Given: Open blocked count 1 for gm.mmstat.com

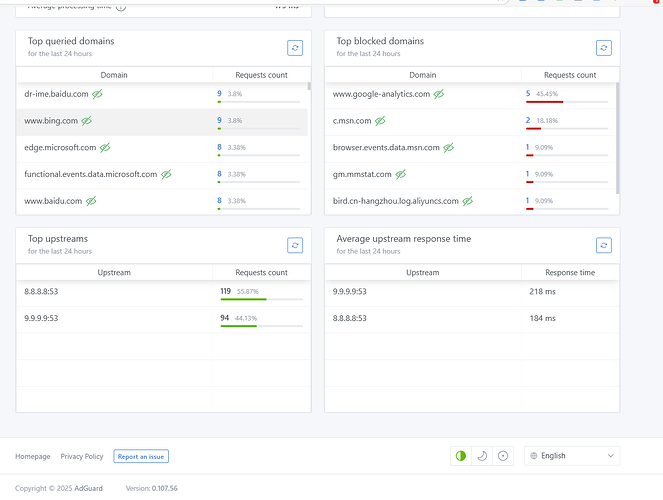Looking at the screenshot, I should (x=527, y=174).
